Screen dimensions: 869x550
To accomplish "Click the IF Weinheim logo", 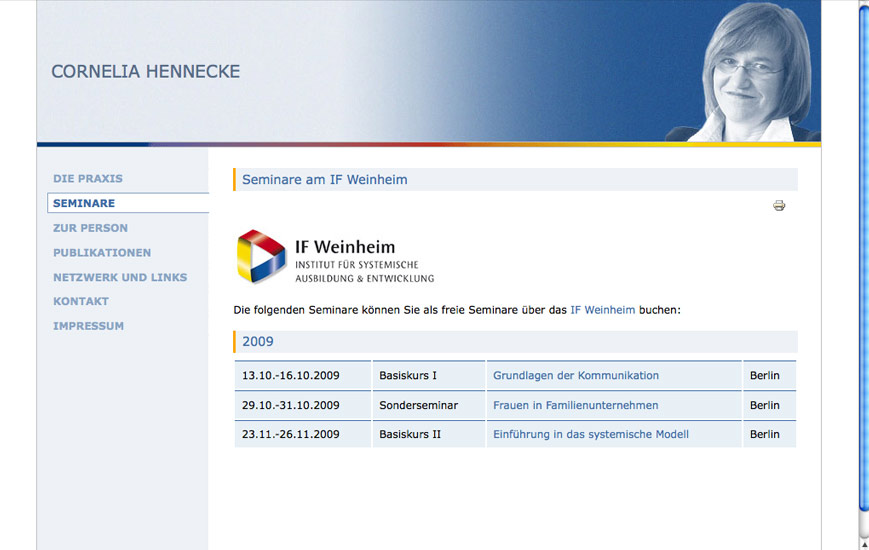I will 335,257.
